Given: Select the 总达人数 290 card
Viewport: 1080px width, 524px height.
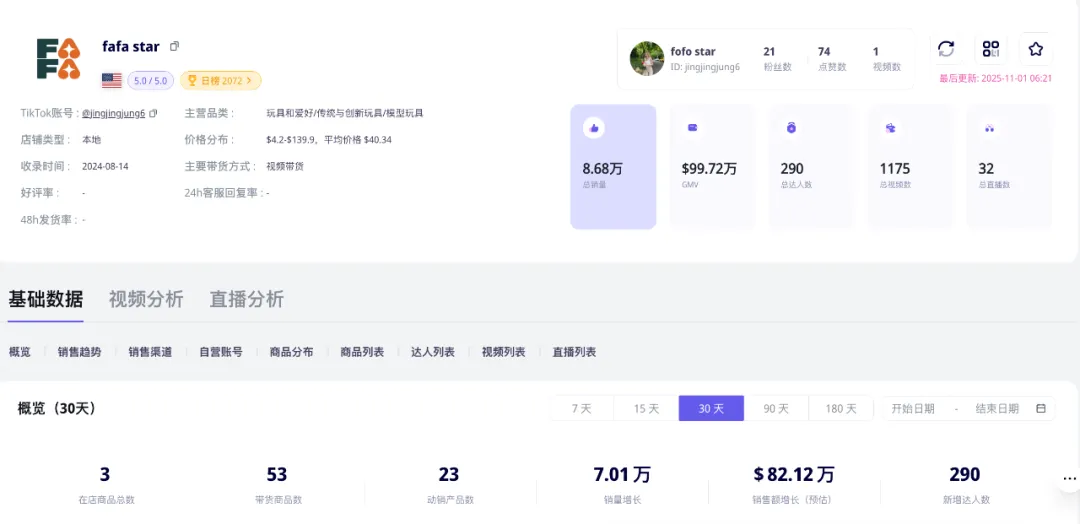Looking at the screenshot, I should (811, 167).
